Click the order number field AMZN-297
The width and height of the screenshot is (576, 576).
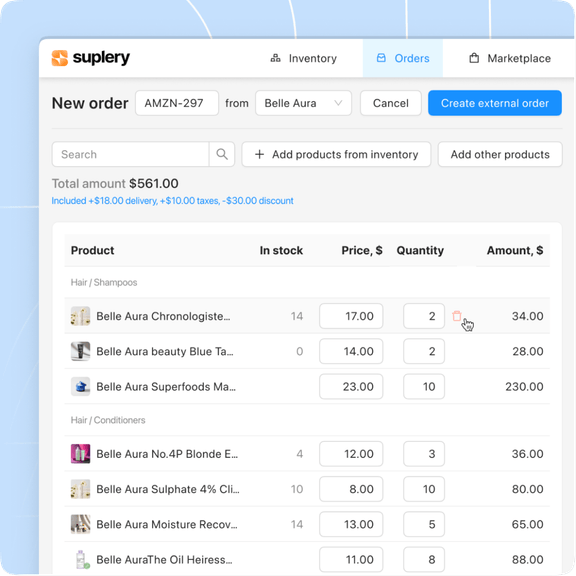(177, 103)
